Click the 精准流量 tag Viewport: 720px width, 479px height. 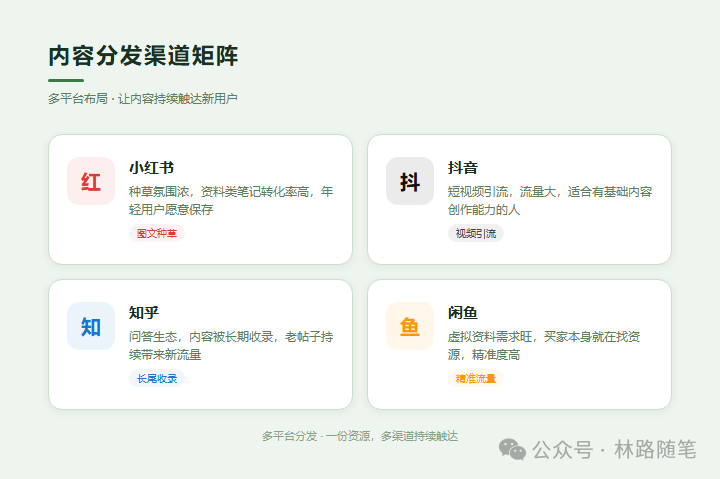pyautogui.click(x=475, y=379)
